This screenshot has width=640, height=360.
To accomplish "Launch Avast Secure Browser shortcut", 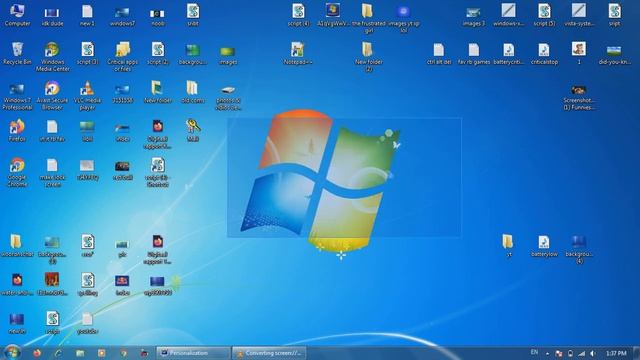I will point(52,96).
